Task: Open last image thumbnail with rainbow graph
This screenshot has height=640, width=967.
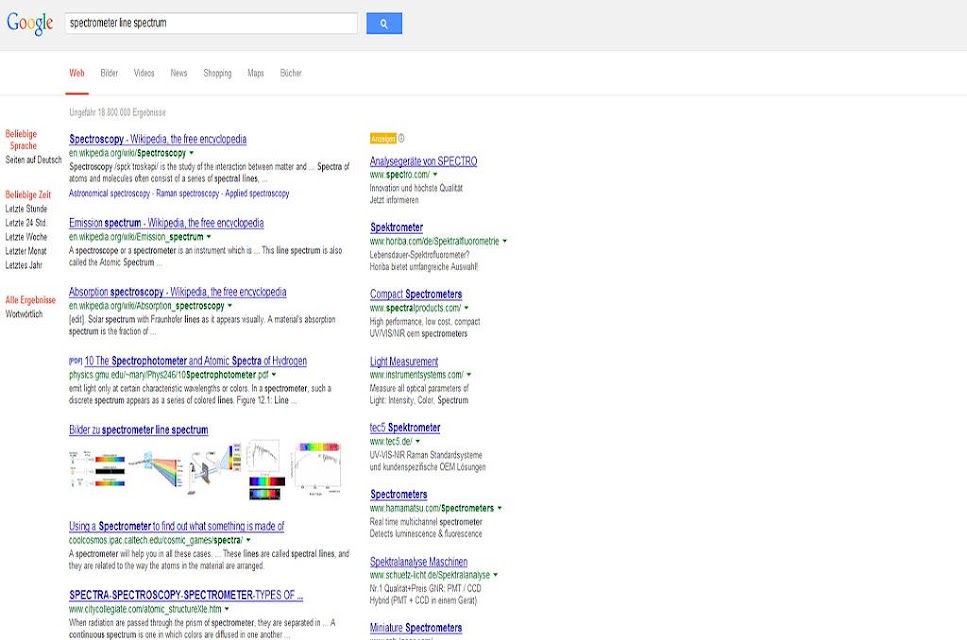Action: (318, 467)
